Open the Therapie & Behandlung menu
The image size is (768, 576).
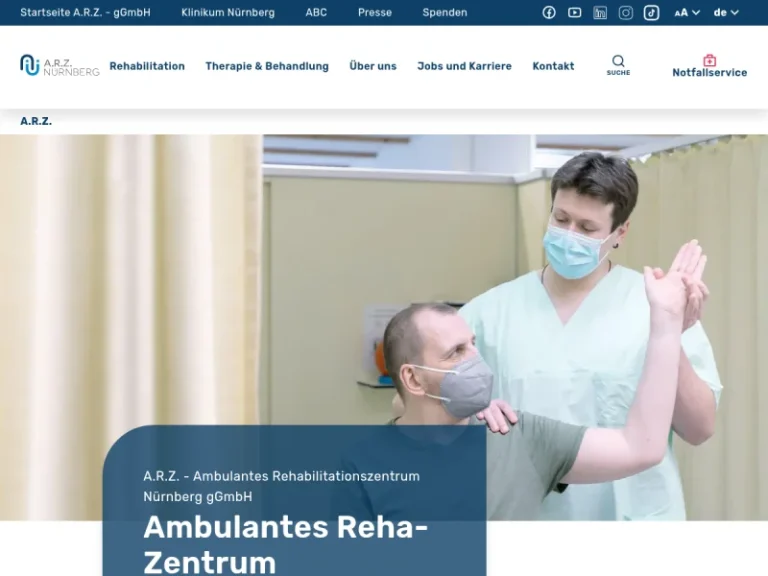(267, 66)
